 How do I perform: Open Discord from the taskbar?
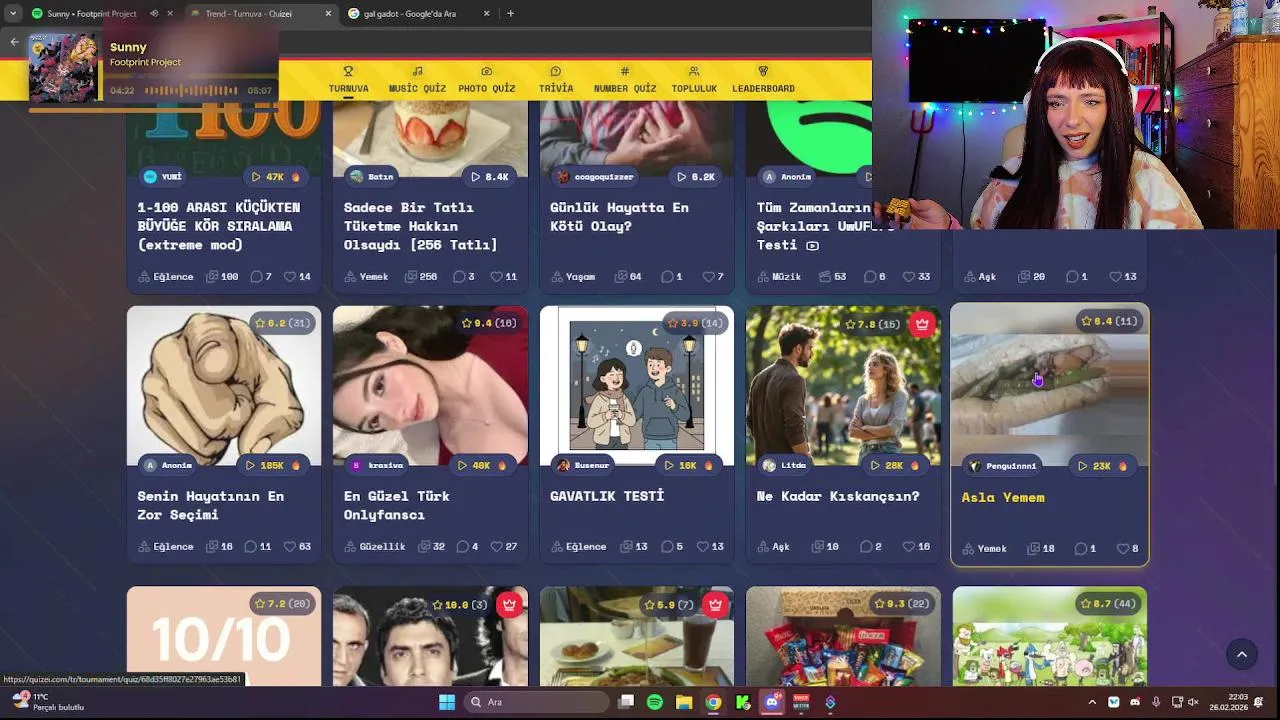[772, 702]
